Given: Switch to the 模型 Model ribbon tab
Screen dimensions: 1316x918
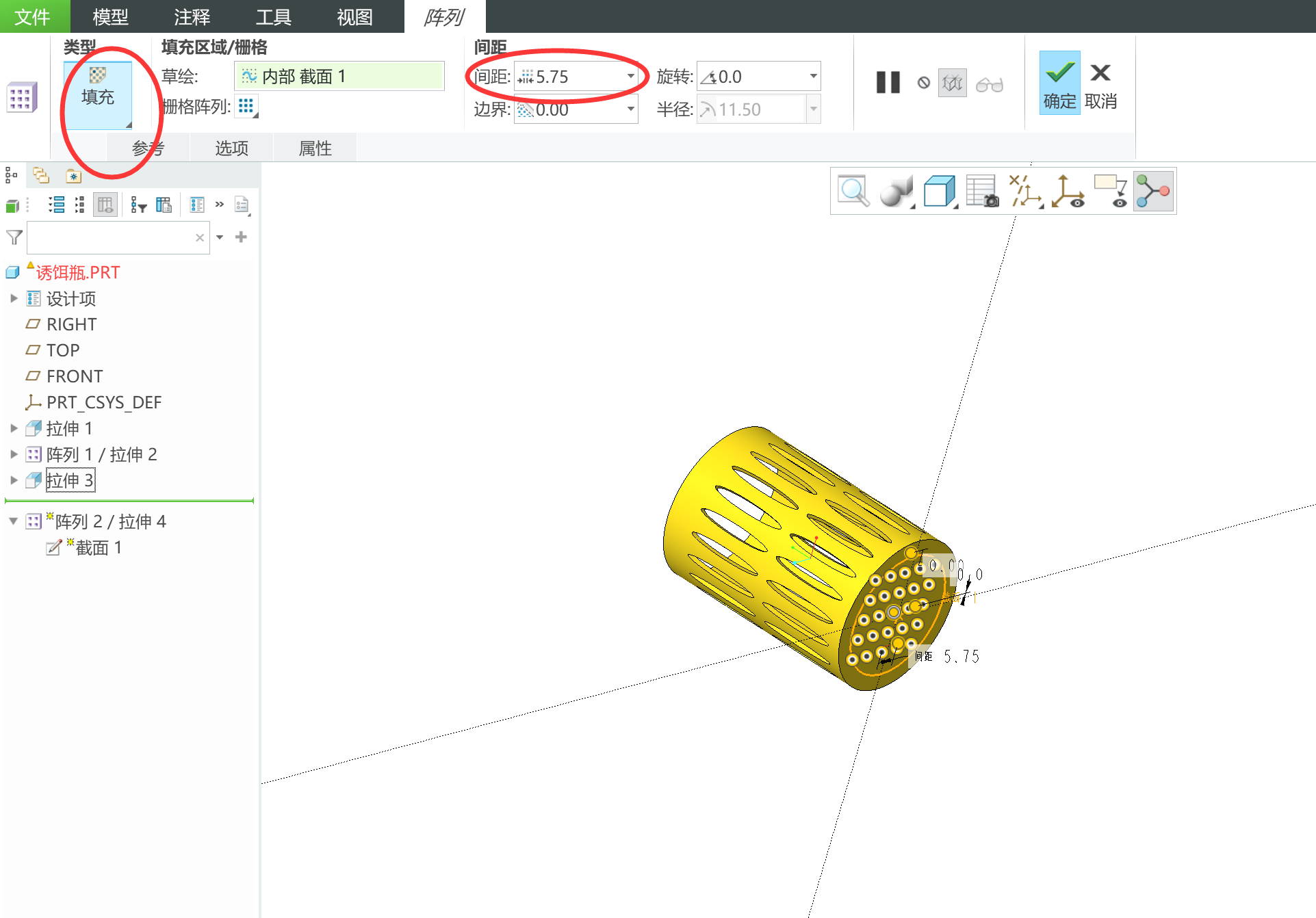Looking at the screenshot, I should click(x=110, y=16).
